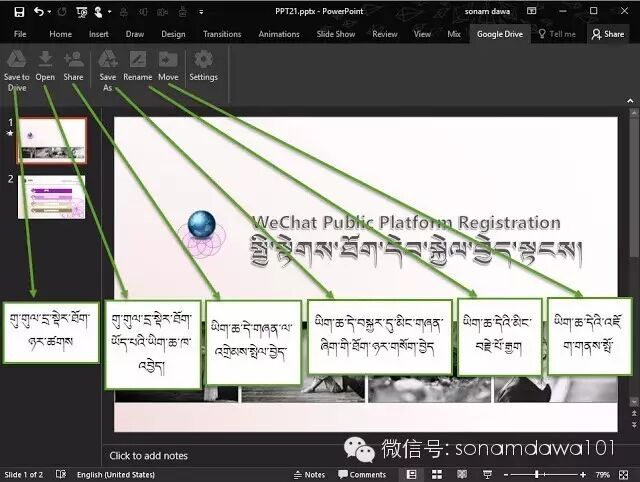Image resolution: width=640 pixels, height=482 pixels.
Task: Open the Touch/Mouse mode dropdown arrow
Action: [x=109, y=12]
